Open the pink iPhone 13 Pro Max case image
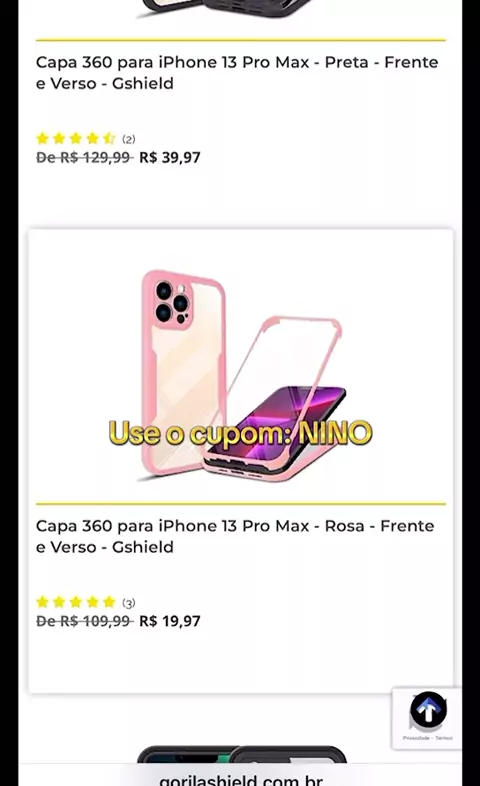This screenshot has width=480, height=786. point(241,376)
